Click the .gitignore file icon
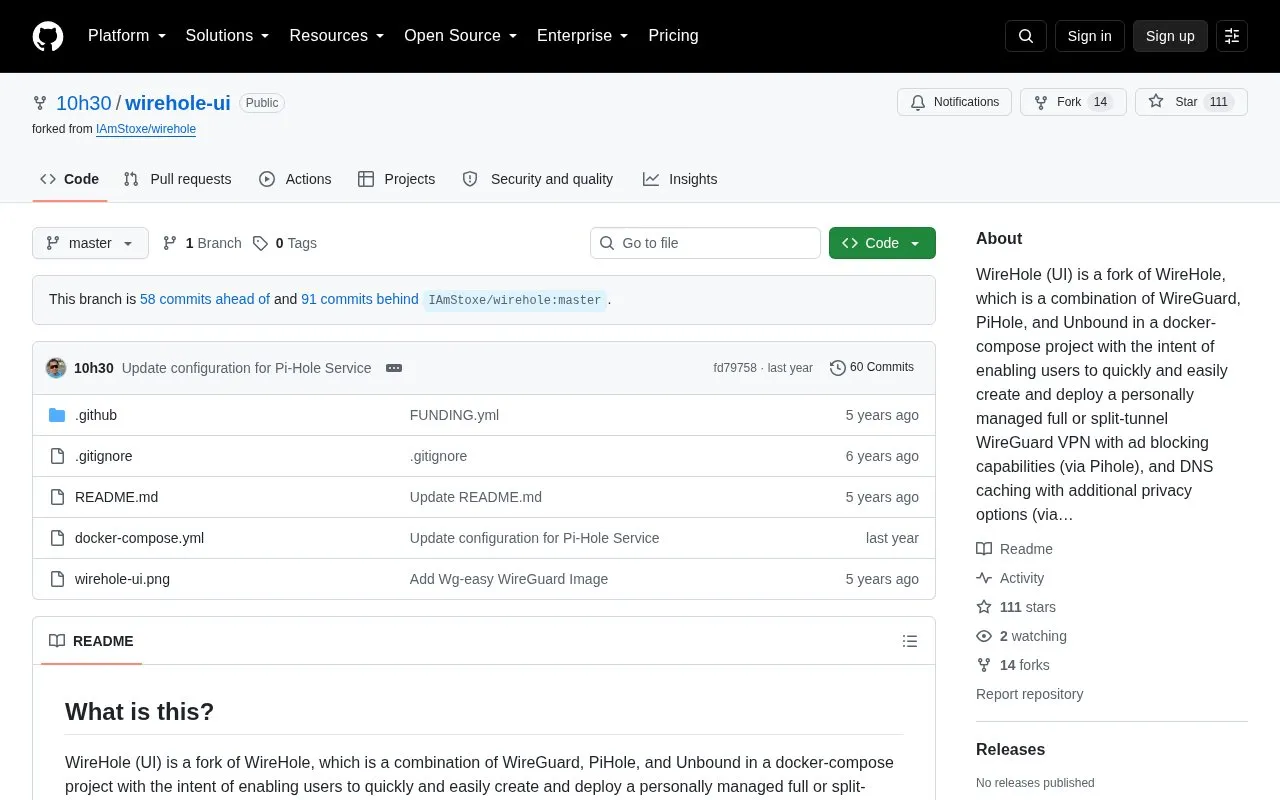This screenshot has width=1280, height=800. coord(57,456)
